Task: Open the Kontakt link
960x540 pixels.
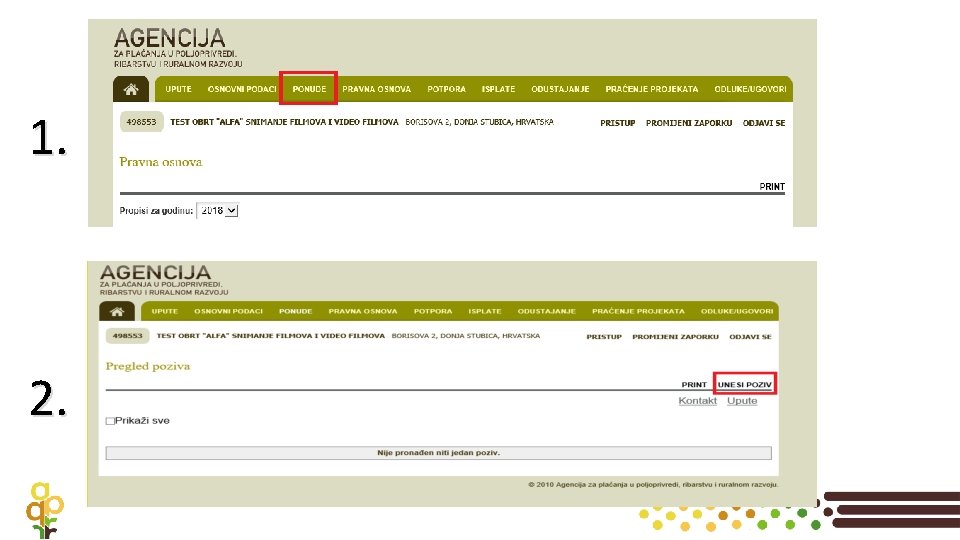Action: click(697, 401)
